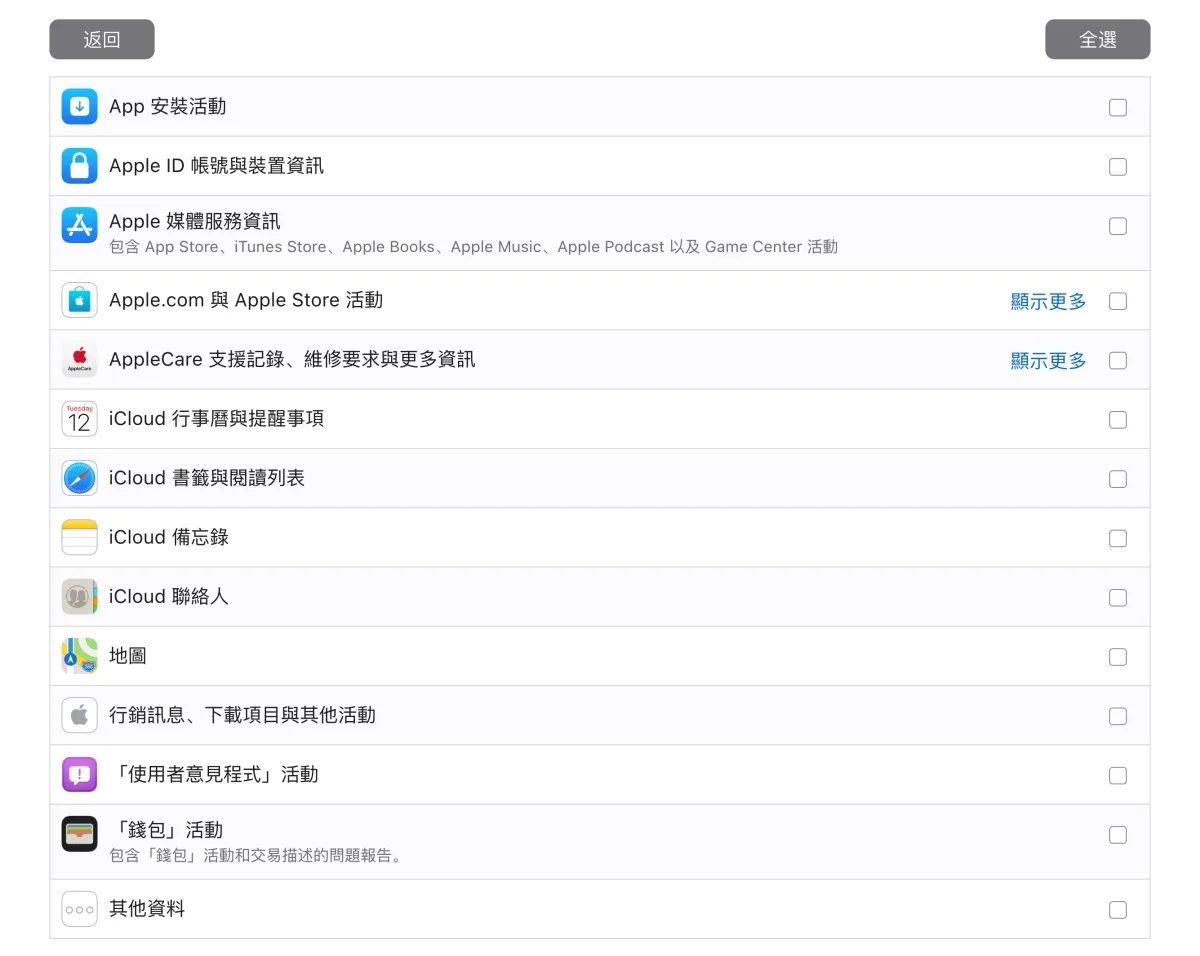Viewport: 1200px width, 956px height.
Task: Click the 包含「錢包」活動和交易描述的問題報告 description
Action: (256, 856)
